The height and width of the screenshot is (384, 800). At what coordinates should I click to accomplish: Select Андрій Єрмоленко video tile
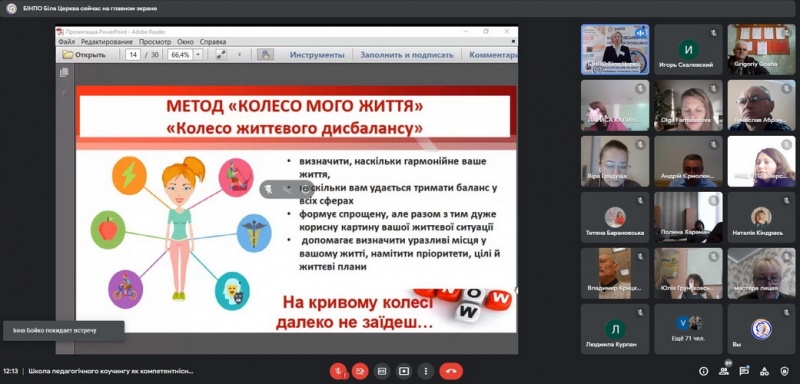click(688, 162)
